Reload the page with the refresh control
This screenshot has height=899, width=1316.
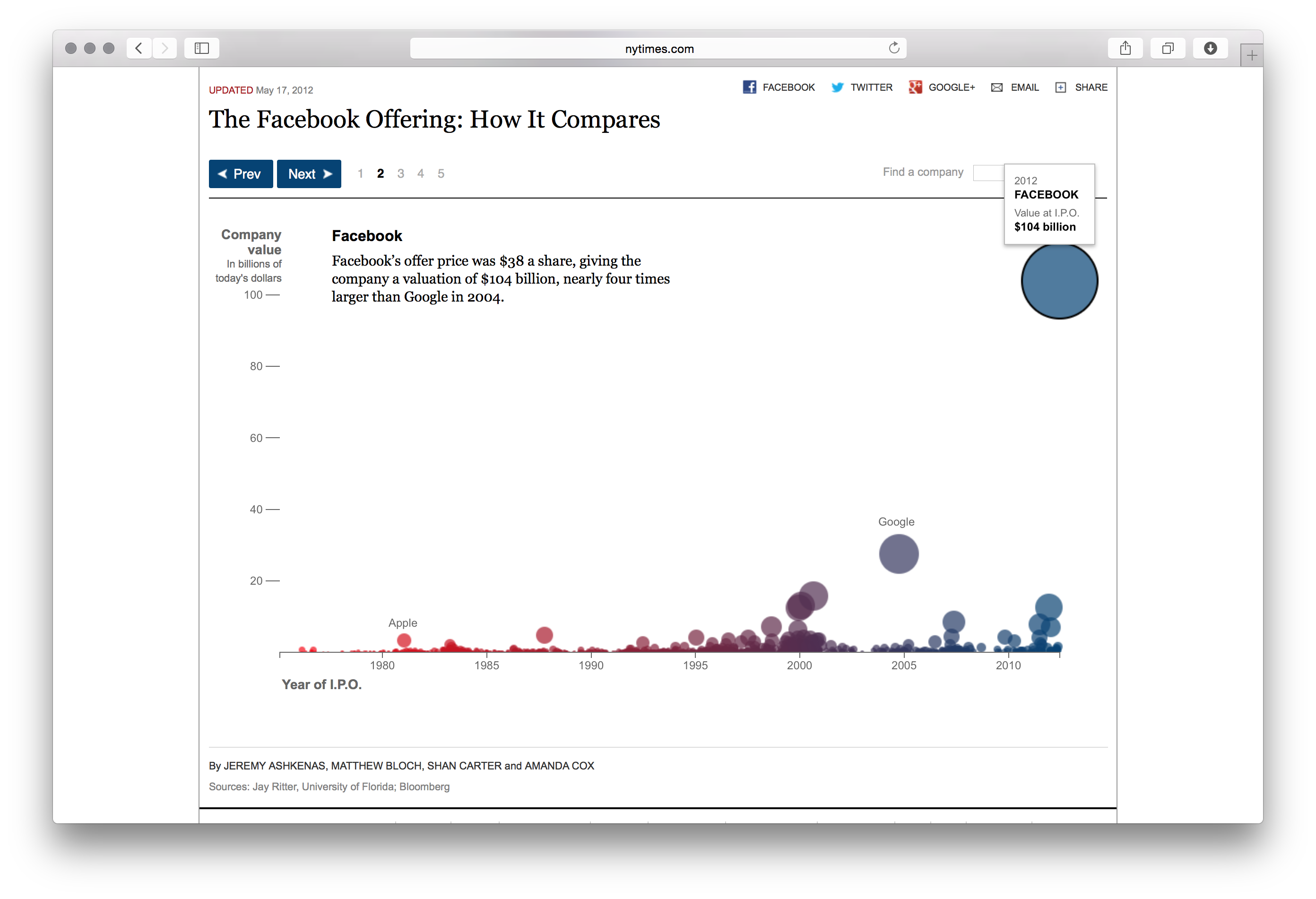(x=894, y=48)
